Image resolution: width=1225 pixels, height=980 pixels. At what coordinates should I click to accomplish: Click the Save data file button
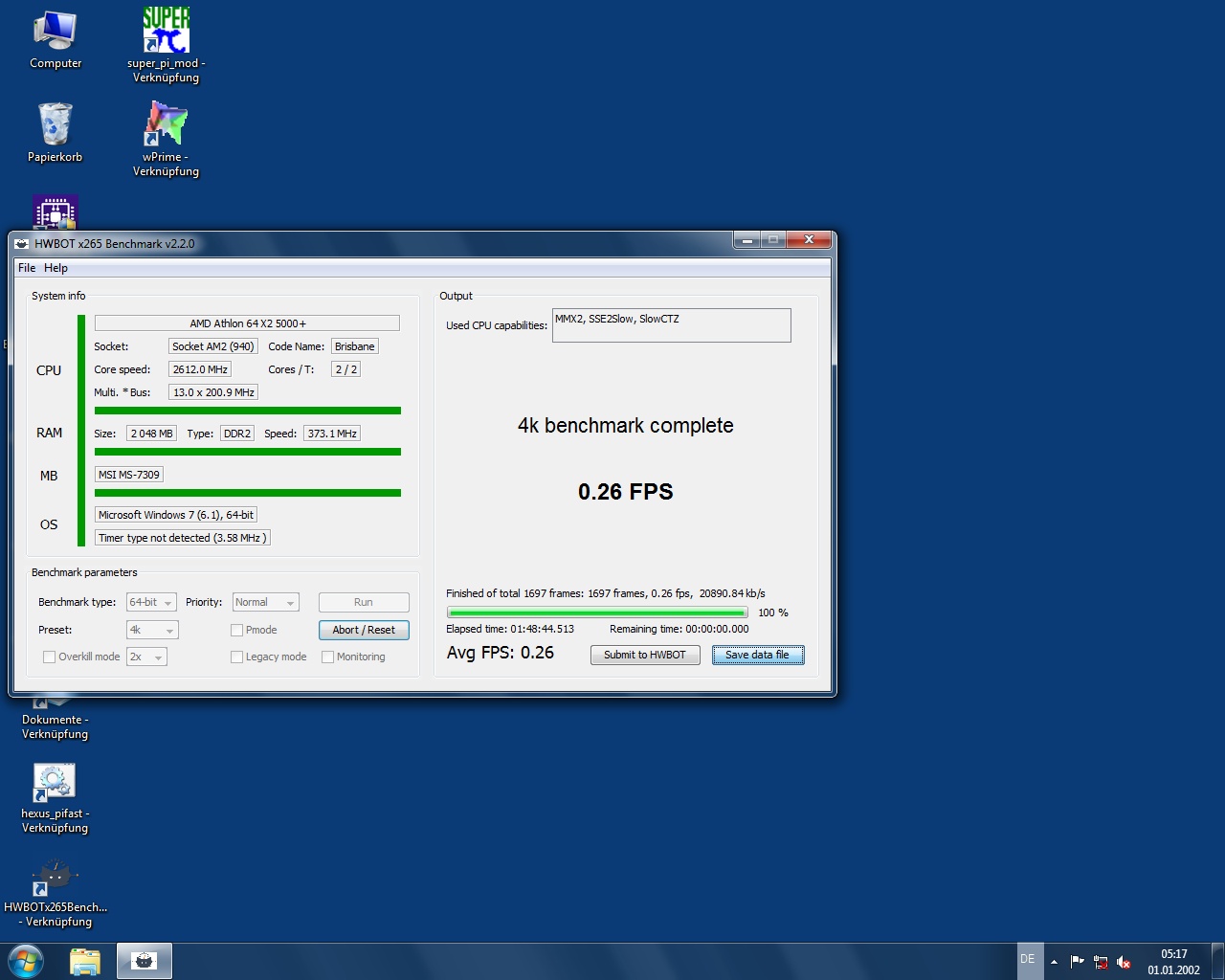click(758, 655)
